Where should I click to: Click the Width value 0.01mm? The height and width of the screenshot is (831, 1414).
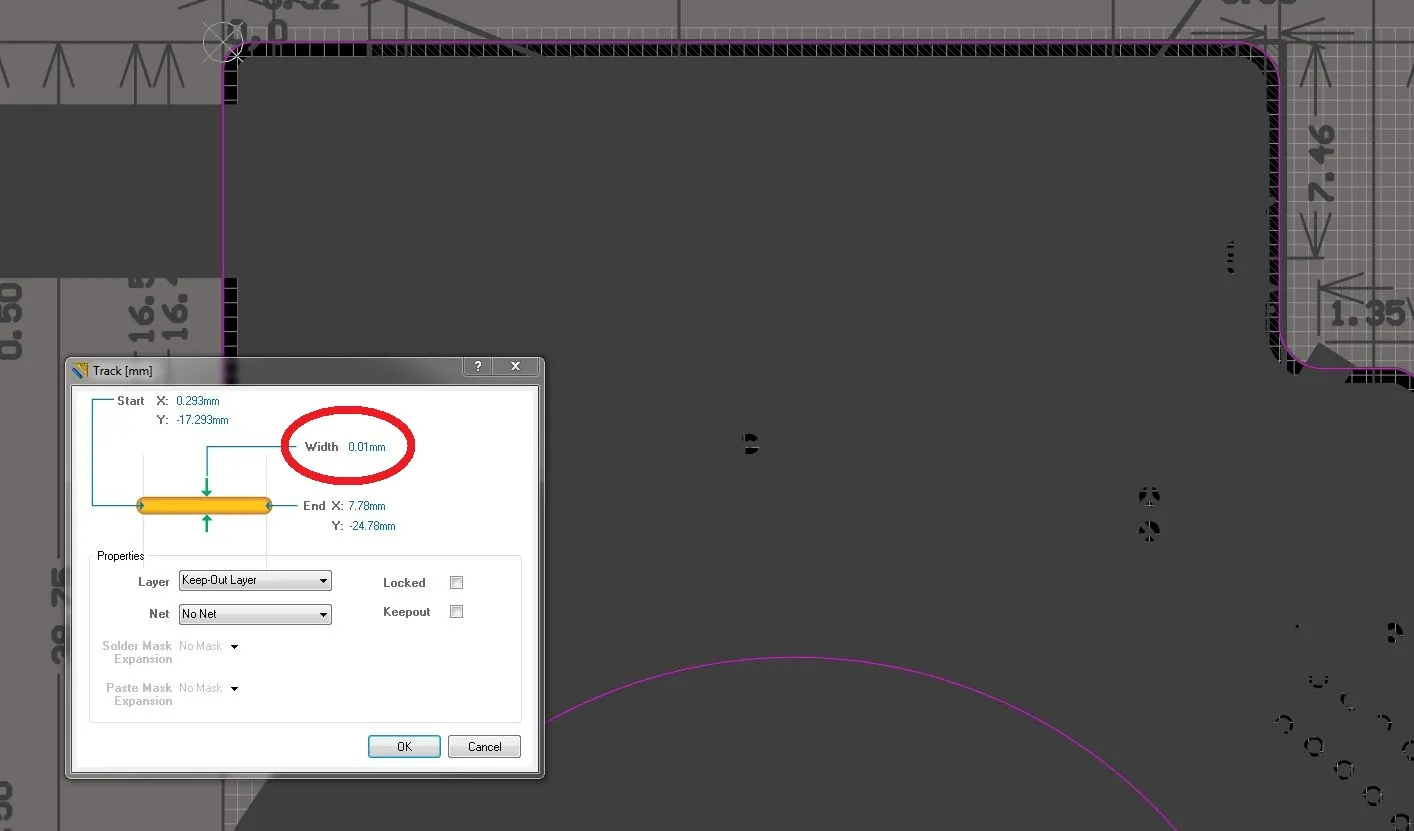[x=366, y=447]
